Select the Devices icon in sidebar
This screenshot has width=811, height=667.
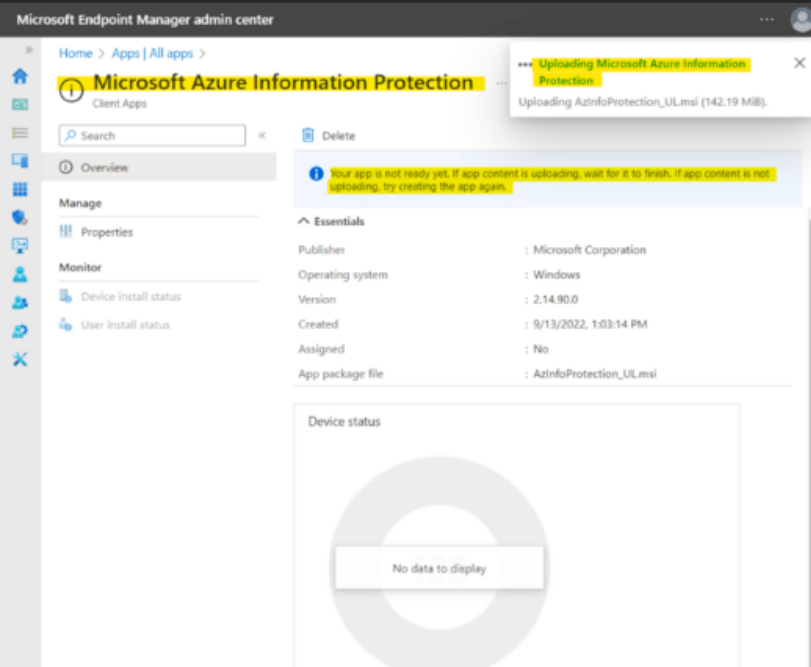(x=19, y=160)
